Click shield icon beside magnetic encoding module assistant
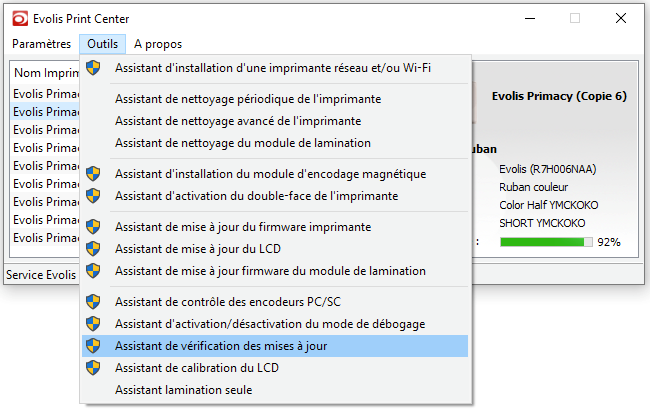650x412 pixels. pyautogui.click(x=93, y=174)
